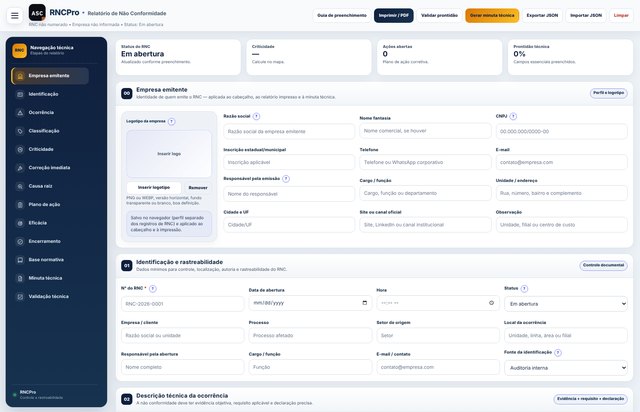Screen dimensions: 640x412
Task: Click the Razão social input field
Action: (289, 131)
